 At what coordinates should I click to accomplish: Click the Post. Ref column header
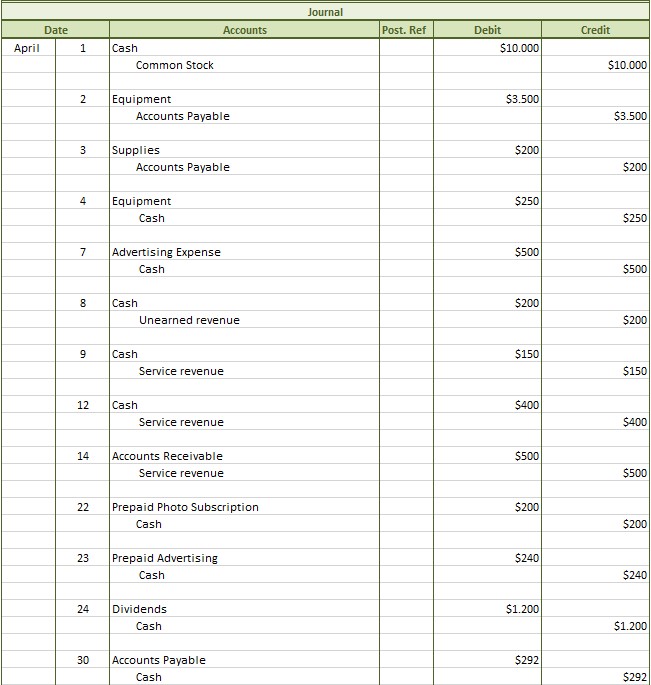click(x=405, y=30)
